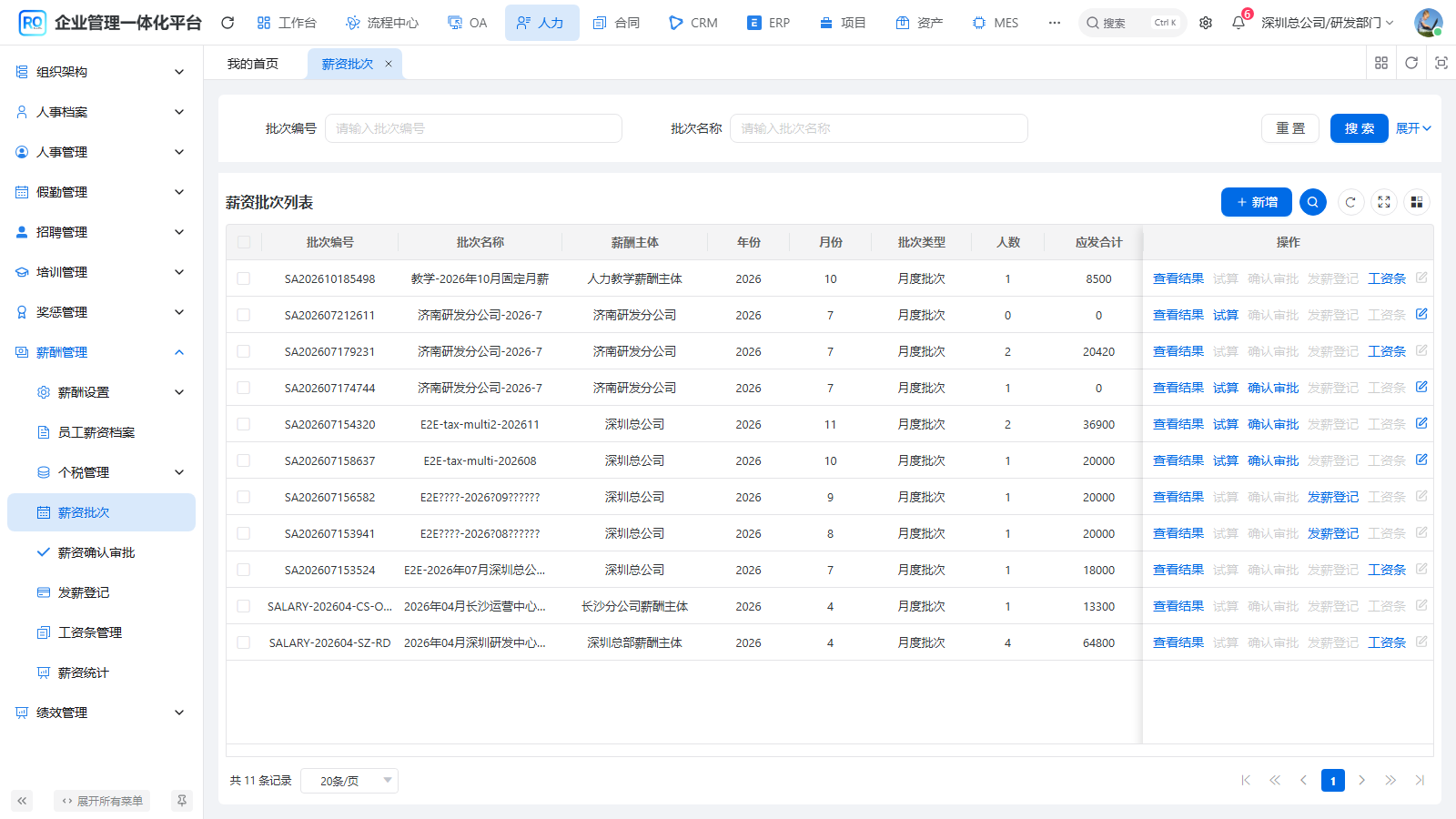Edit batch SA202607212611 with the pencil icon

(1421, 314)
